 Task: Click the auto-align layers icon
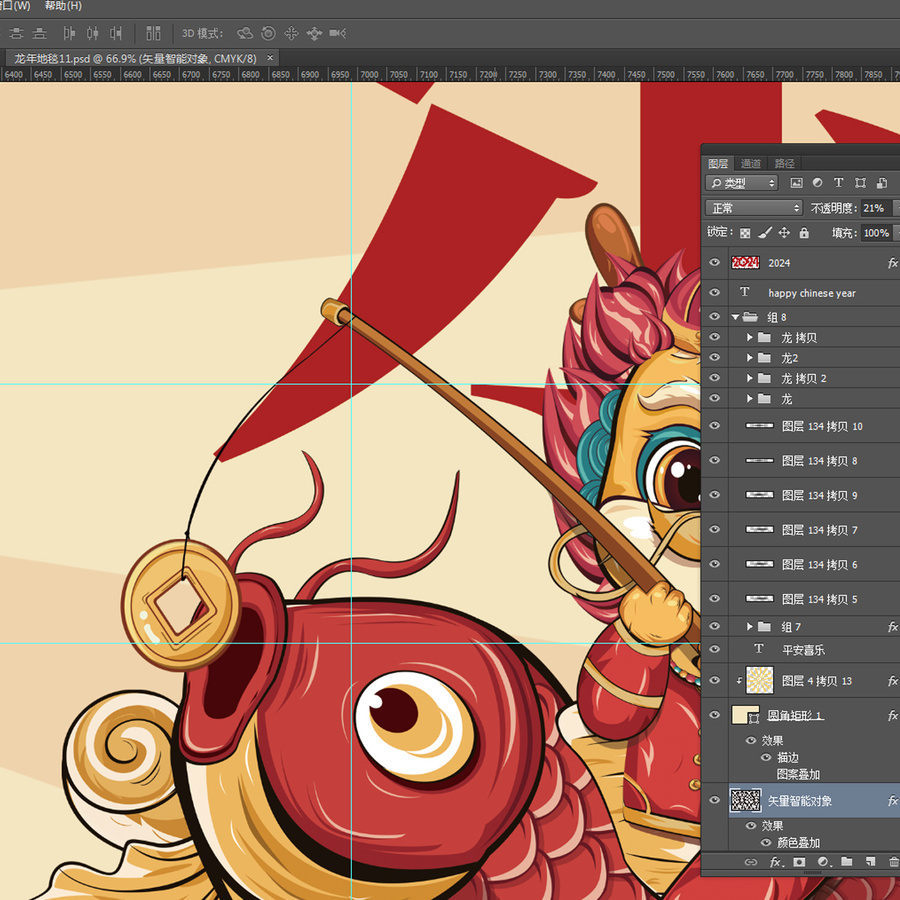(153, 33)
